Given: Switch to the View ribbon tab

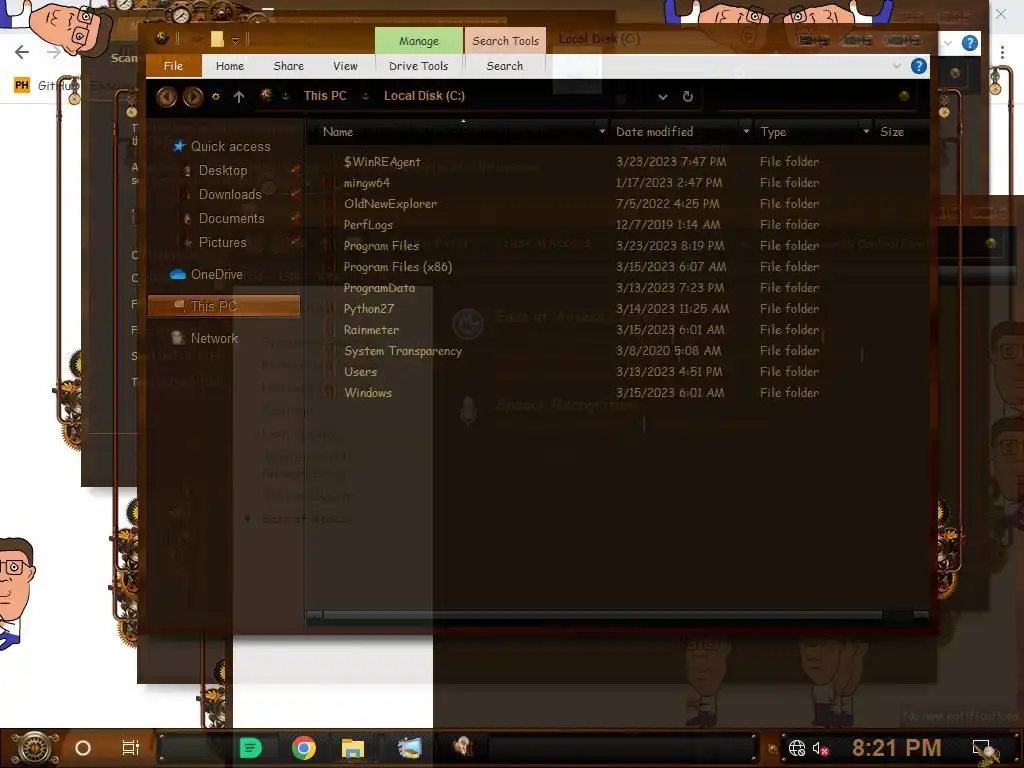Looking at the screenshot, I should coord(345,66).
